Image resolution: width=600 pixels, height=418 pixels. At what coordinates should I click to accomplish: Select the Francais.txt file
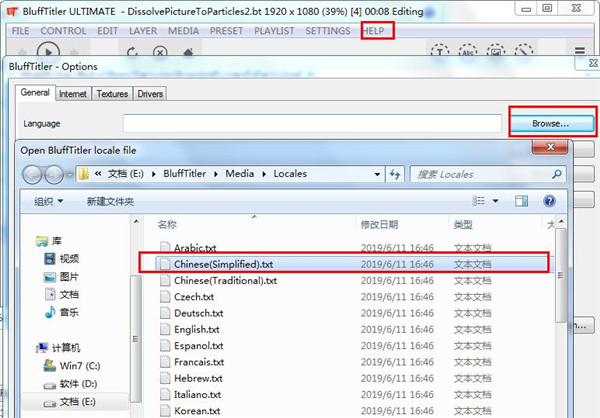click(199, 362)
